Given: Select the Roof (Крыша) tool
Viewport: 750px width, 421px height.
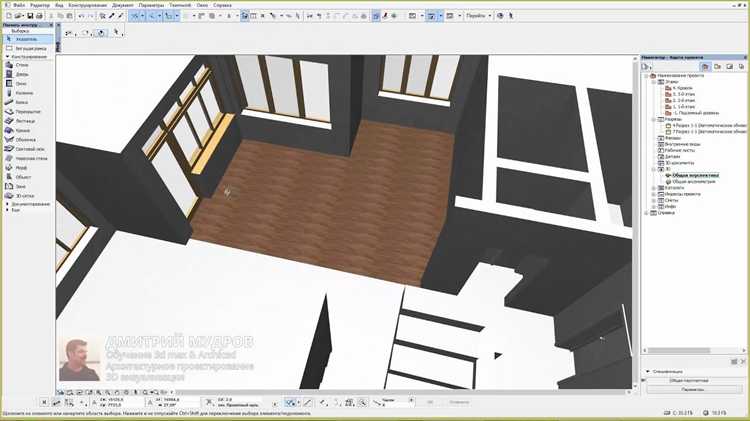Looking at the screenshot, I should (28, 130).
